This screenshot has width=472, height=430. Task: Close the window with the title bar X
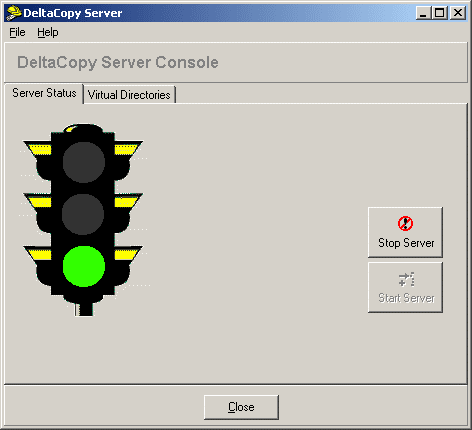coord(458,13)
